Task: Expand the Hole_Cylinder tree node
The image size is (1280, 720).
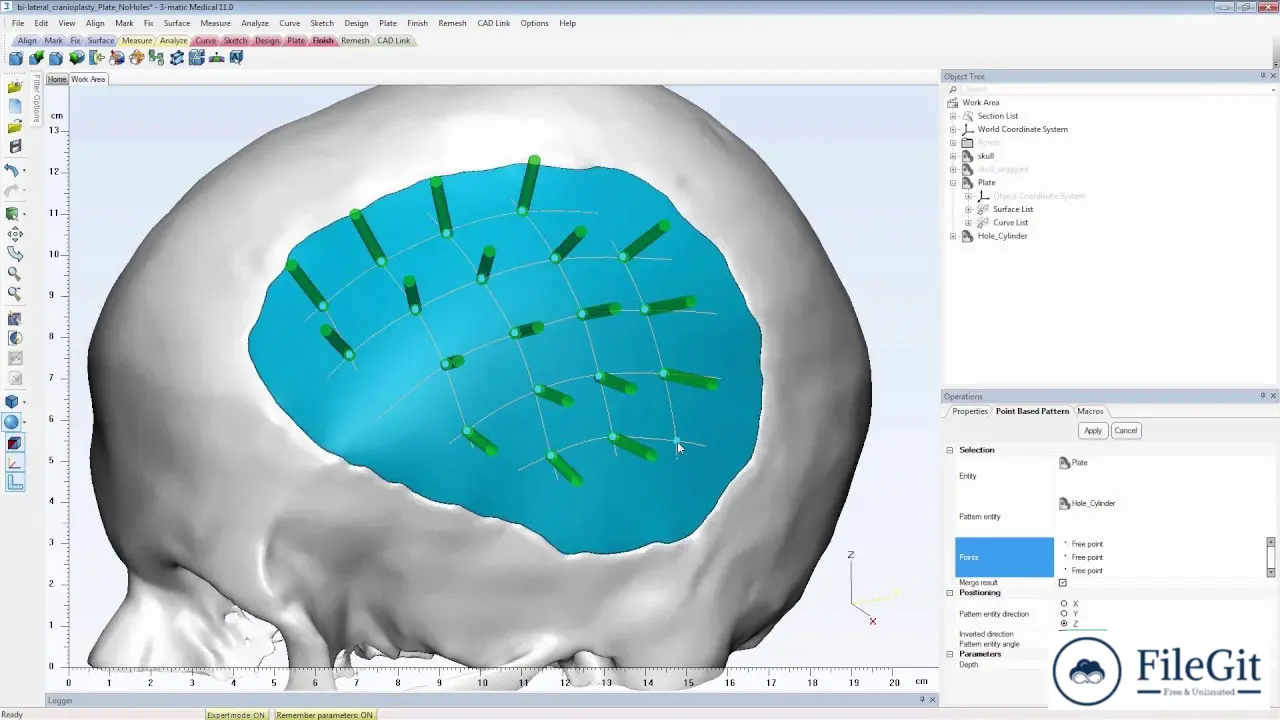Action: pyautogui.click(x=953, y=236)
